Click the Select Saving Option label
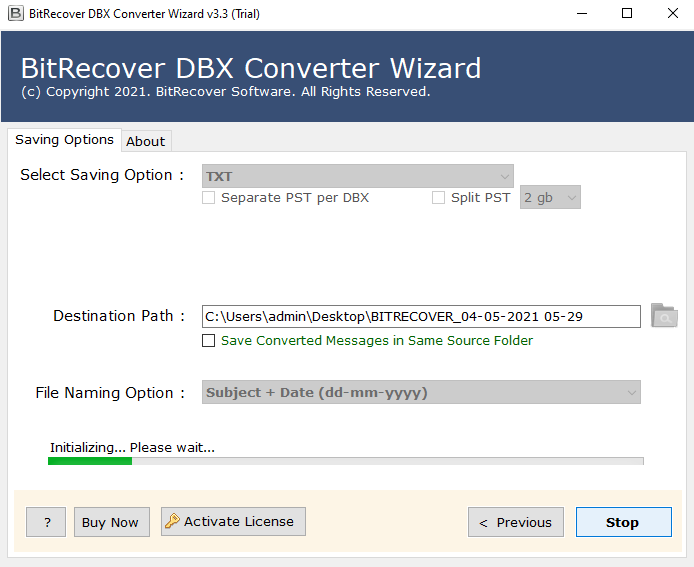The width and height of the screenshot is (694, 567). point(102,175)
